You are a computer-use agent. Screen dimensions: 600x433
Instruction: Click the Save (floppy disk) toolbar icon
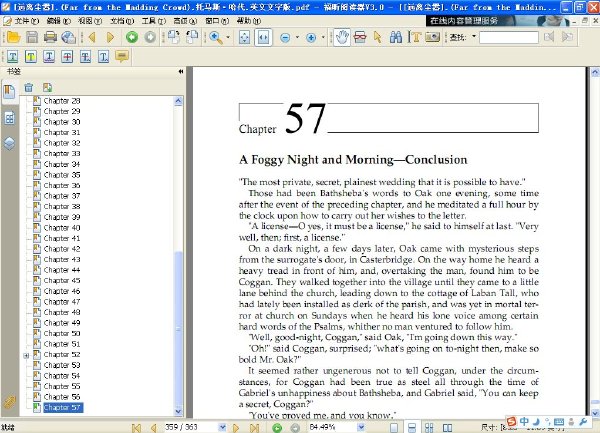(32, 37)
